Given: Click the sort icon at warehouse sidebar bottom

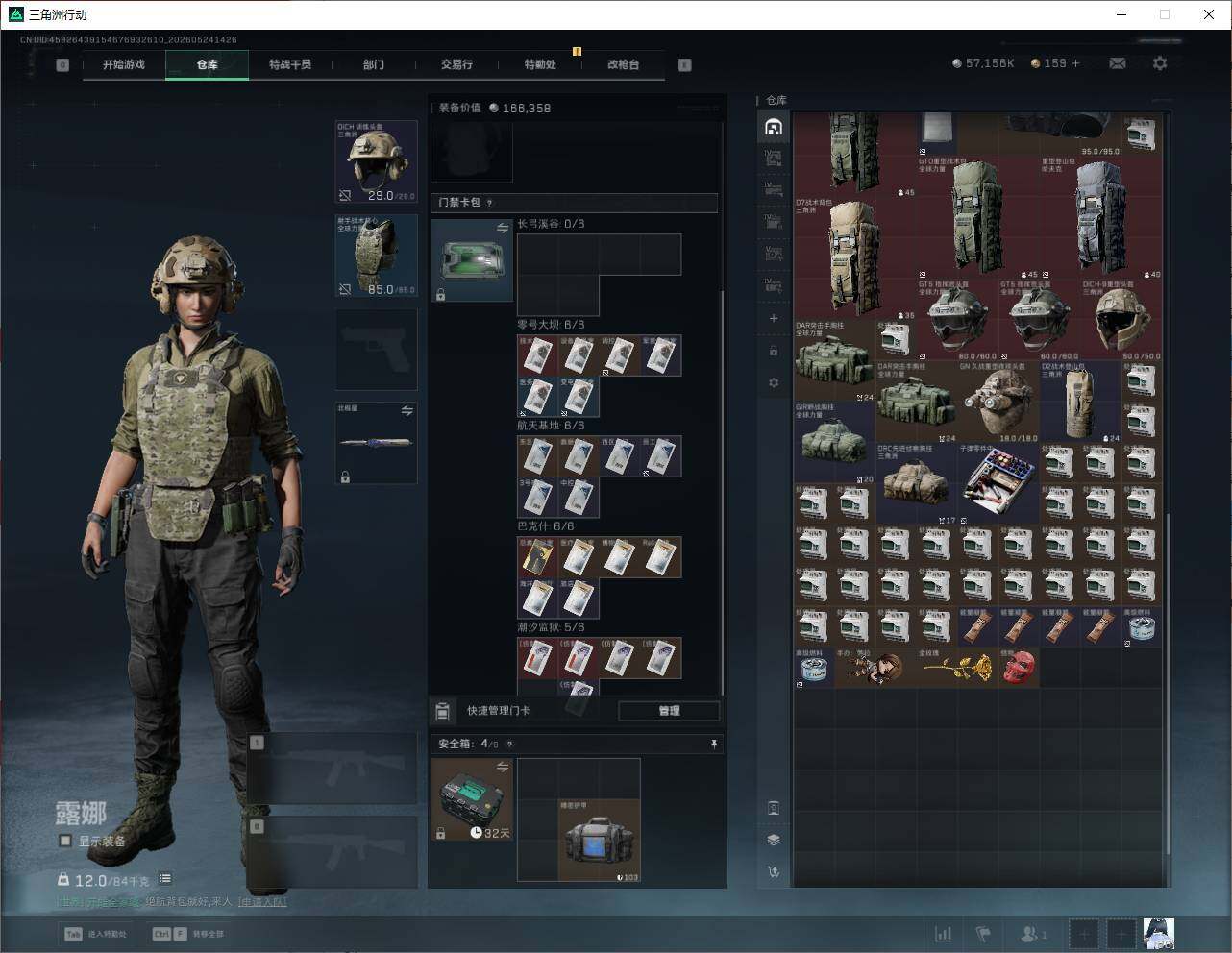Looking at the screenshot, I should coord(774,872).
